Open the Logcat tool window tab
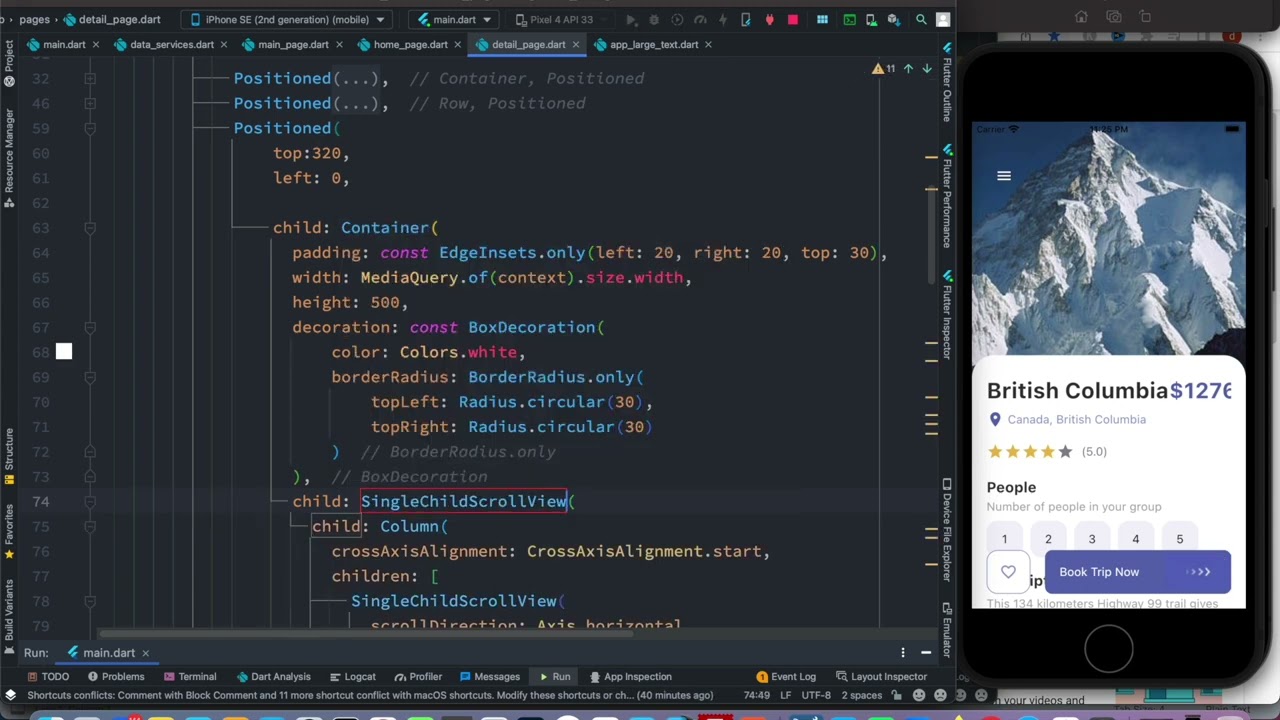Image resolution: width=1280 pixels, height=720 pixels. click(x=352, y=677)
